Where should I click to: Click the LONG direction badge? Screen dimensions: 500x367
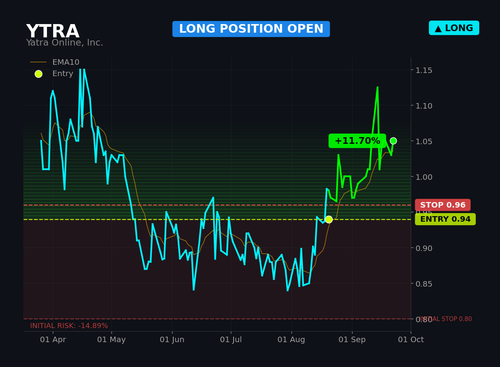(x=454, y=28)
